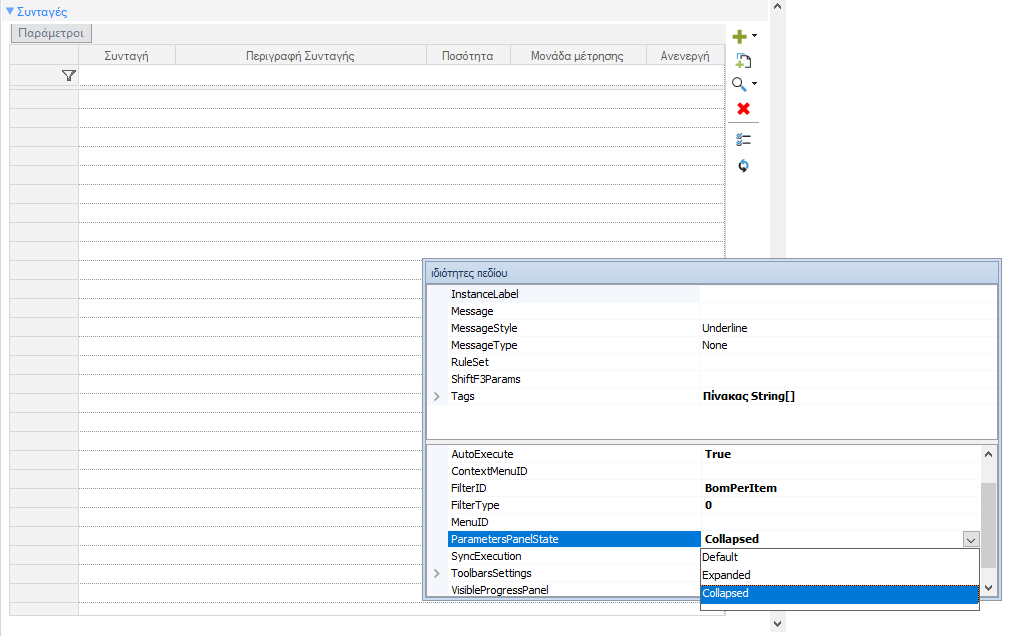Open the arrow beside the green plus icon
1016x636 pixels.
(754, 36)
